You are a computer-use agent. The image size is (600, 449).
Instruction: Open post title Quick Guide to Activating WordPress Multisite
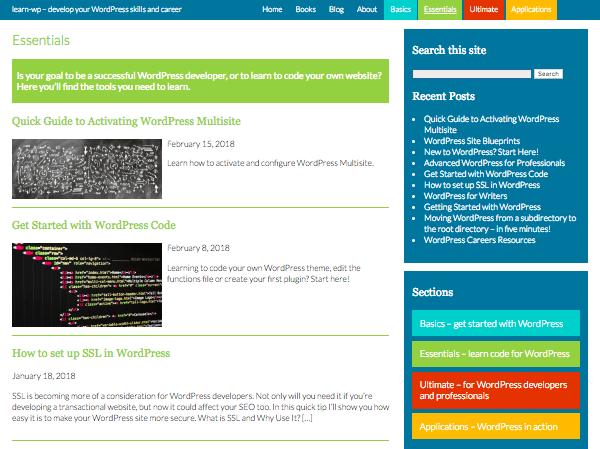click(x=126, y=121)
